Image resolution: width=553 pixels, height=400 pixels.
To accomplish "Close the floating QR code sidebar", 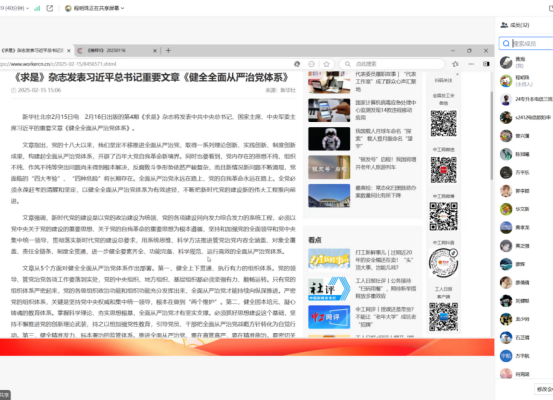I will tap(457, 74).
